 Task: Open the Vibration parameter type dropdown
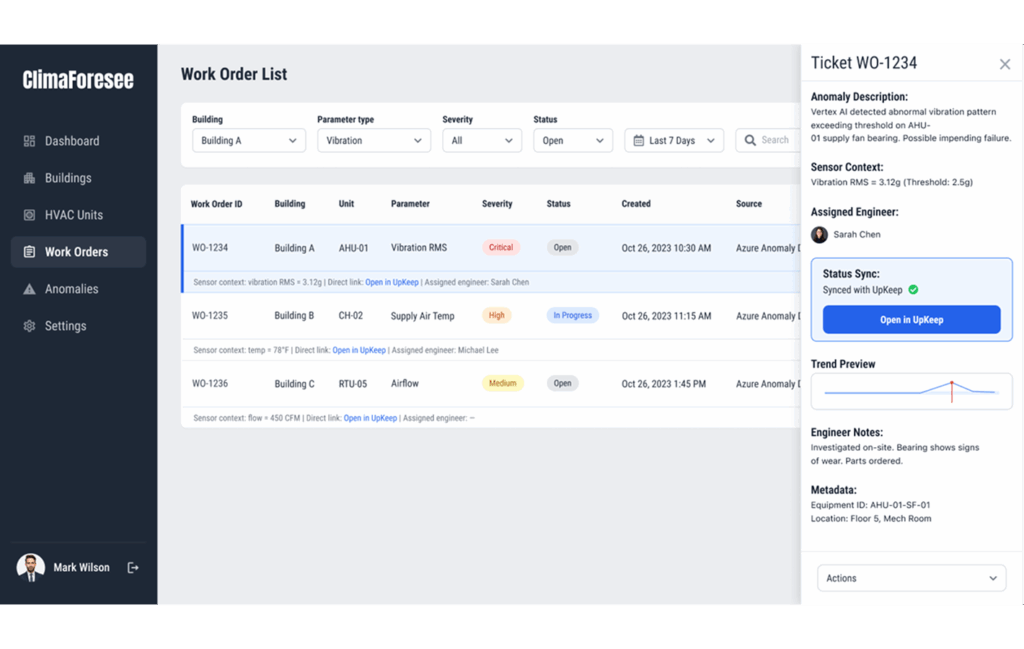tap(373, 141)
